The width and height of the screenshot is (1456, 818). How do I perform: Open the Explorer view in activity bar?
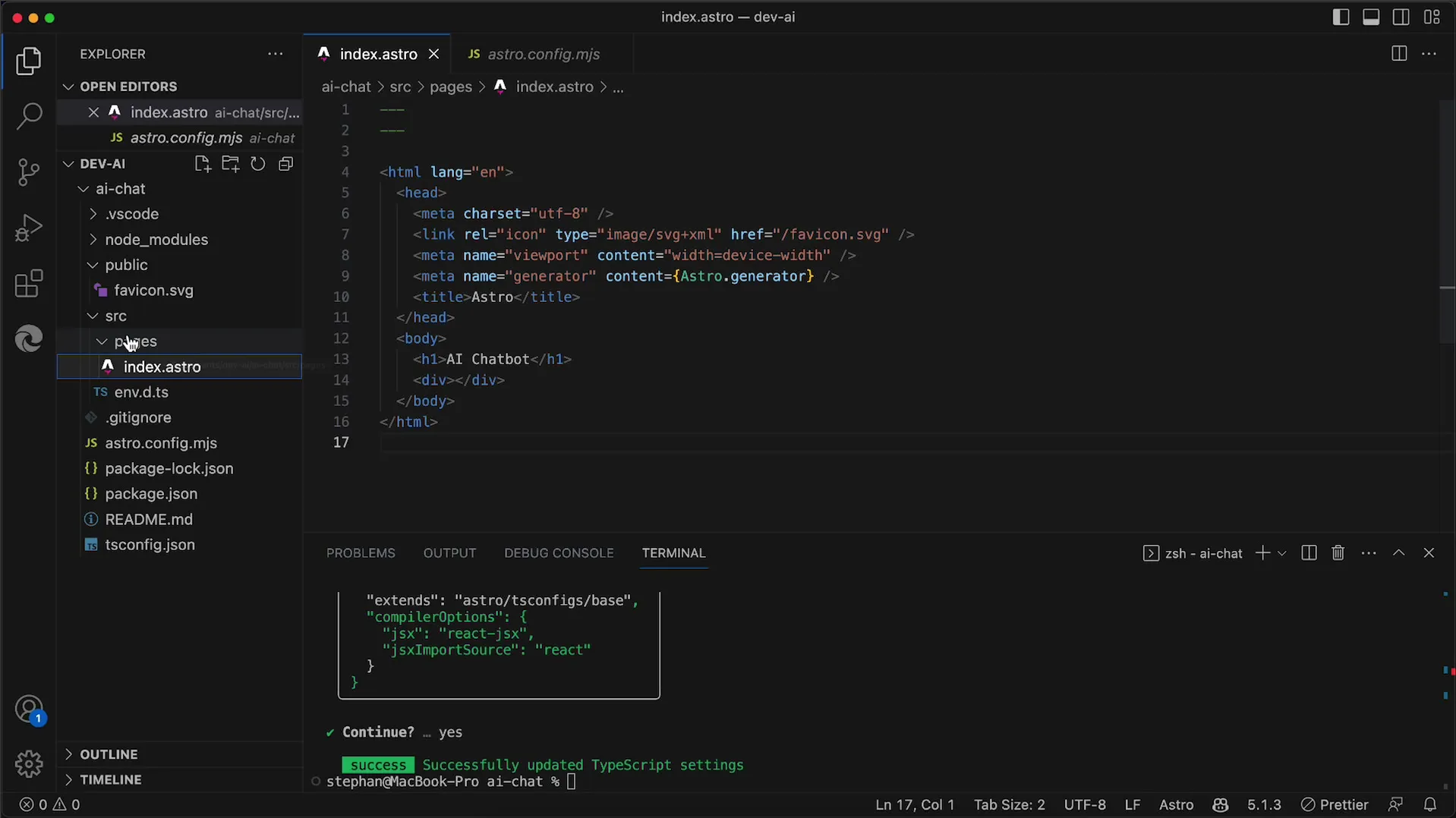click(x=29, y=61)
